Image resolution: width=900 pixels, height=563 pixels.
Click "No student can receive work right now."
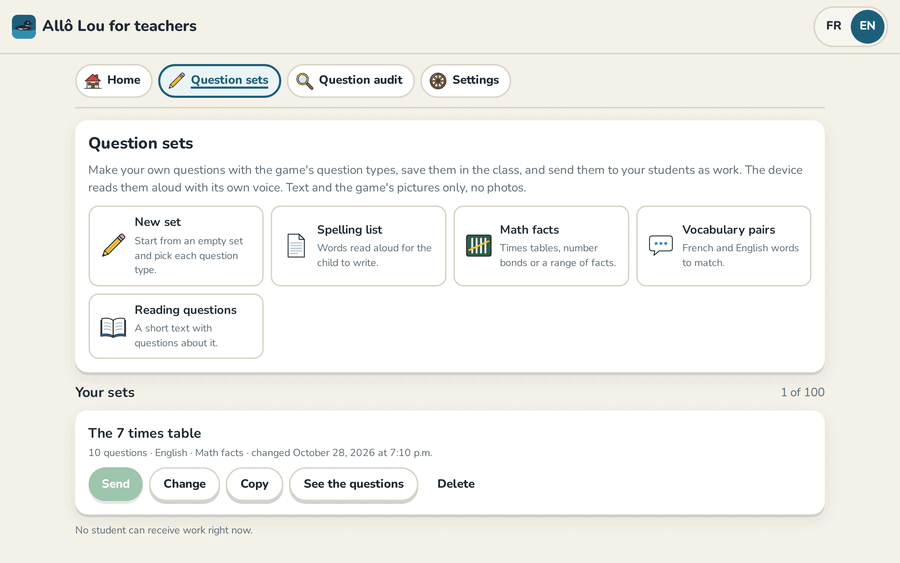[164, 530]
